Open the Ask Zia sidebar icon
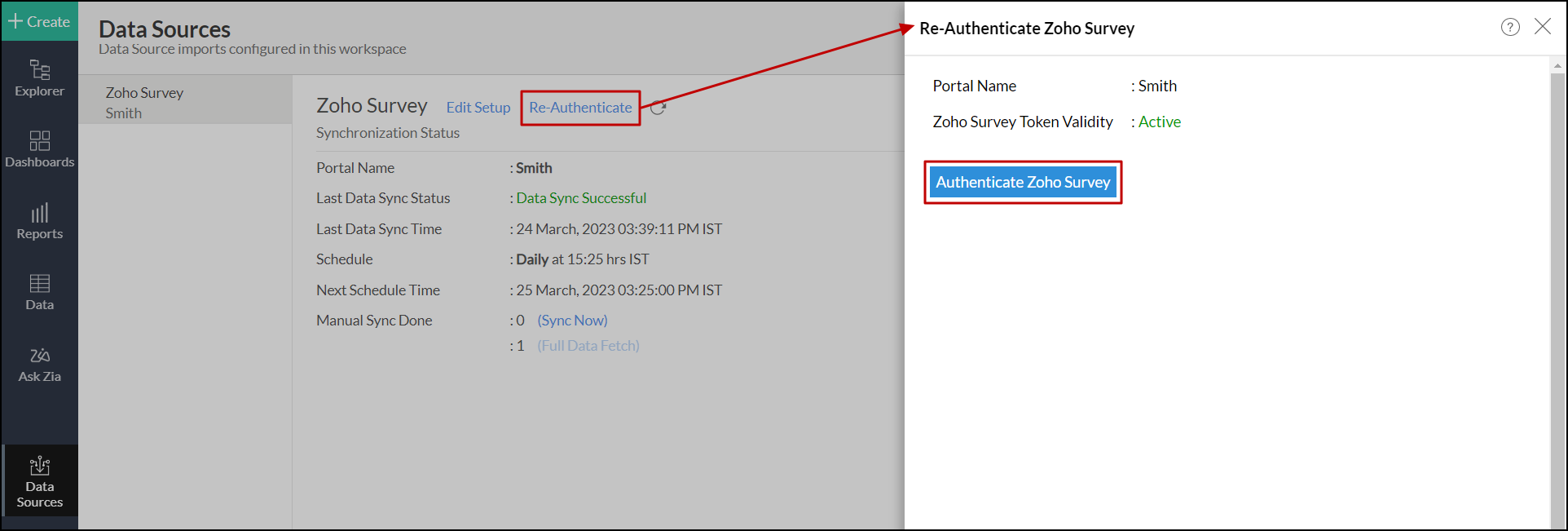The height and width of the screenshot is (531, 1568). [x=39, y=365]
